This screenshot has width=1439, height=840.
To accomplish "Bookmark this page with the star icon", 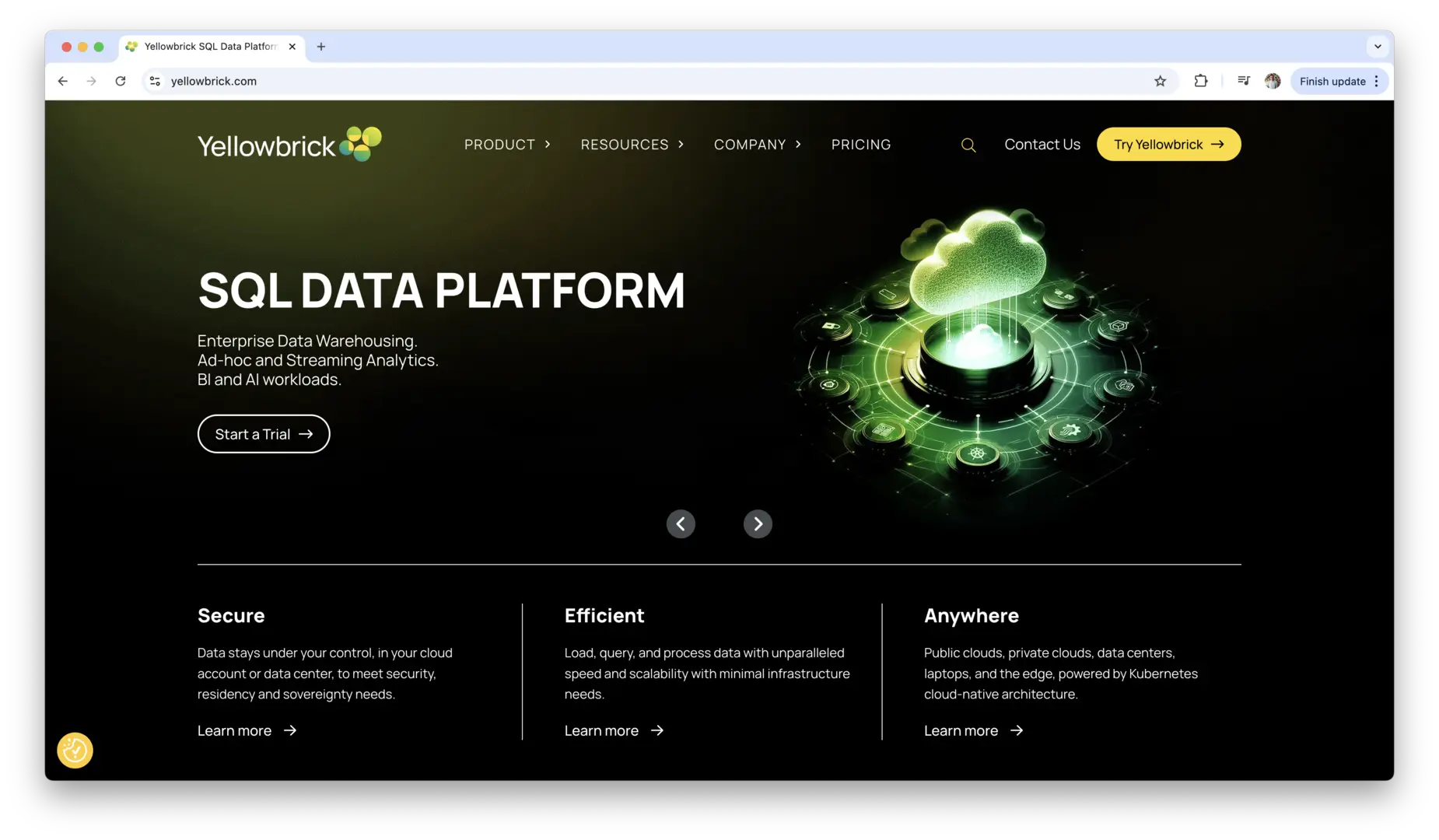I will click(1160, 81).
